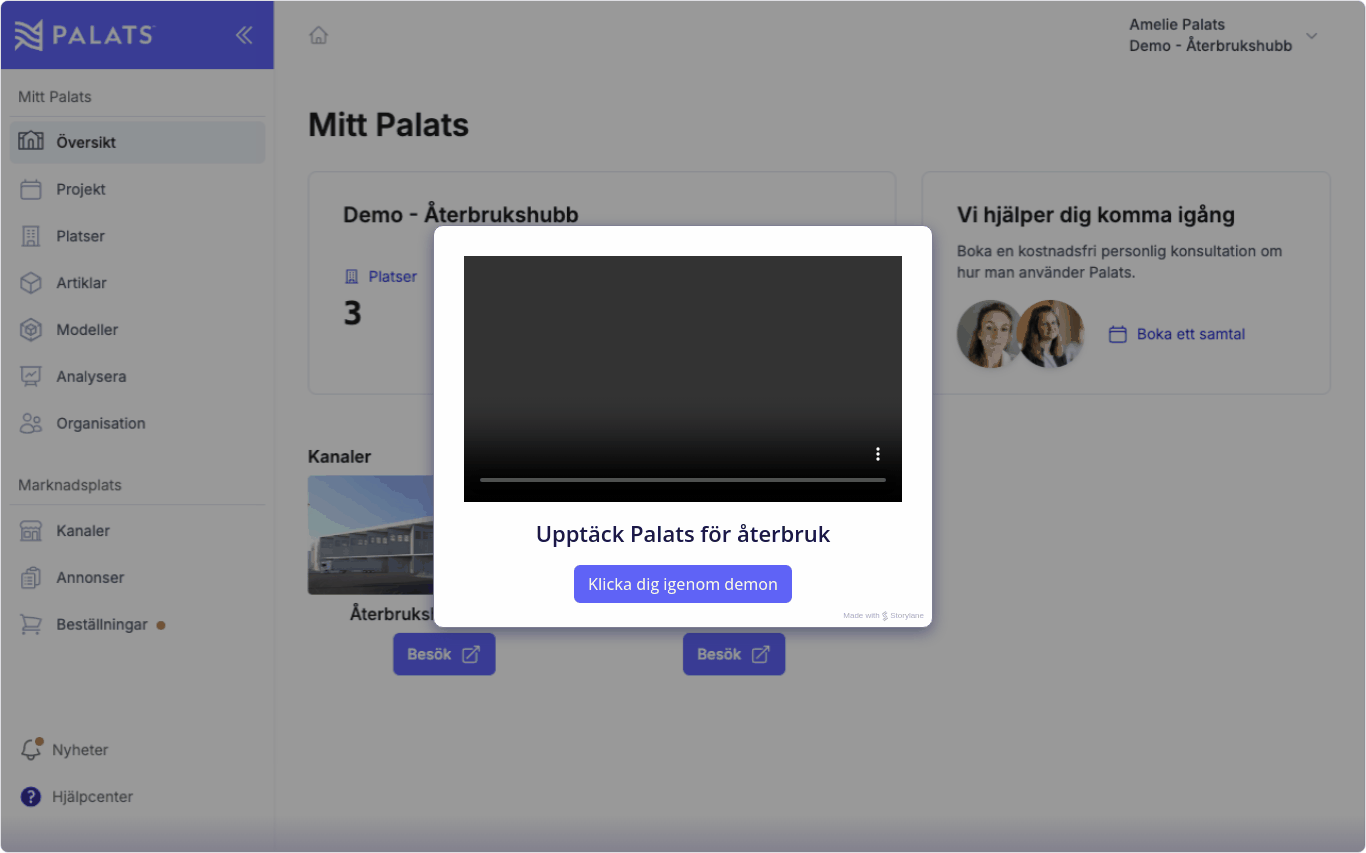
Task: Click the Analysera chart icon
Action: [x=31, y=377]
